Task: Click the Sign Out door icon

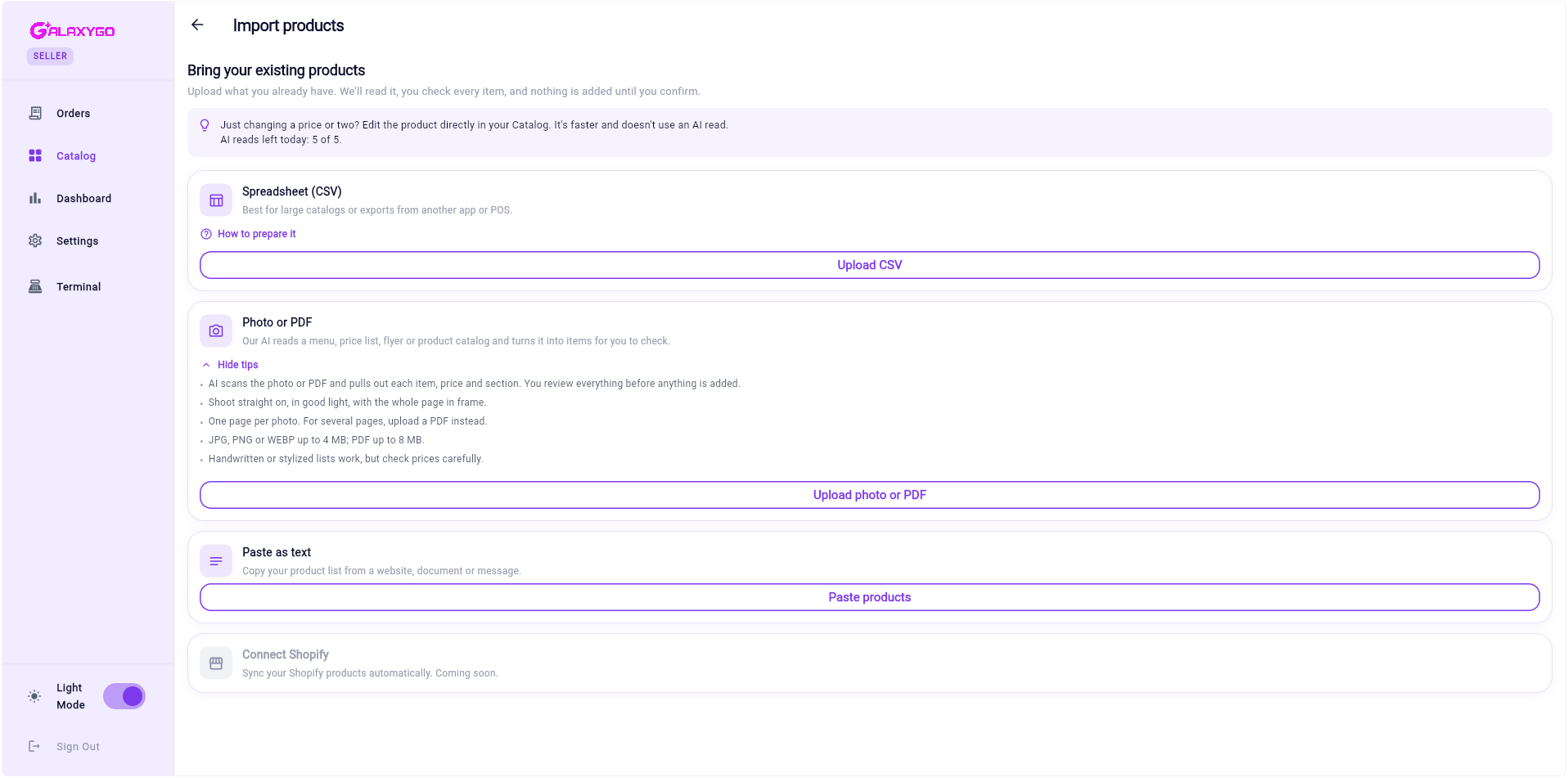Action: click(34, 746)
